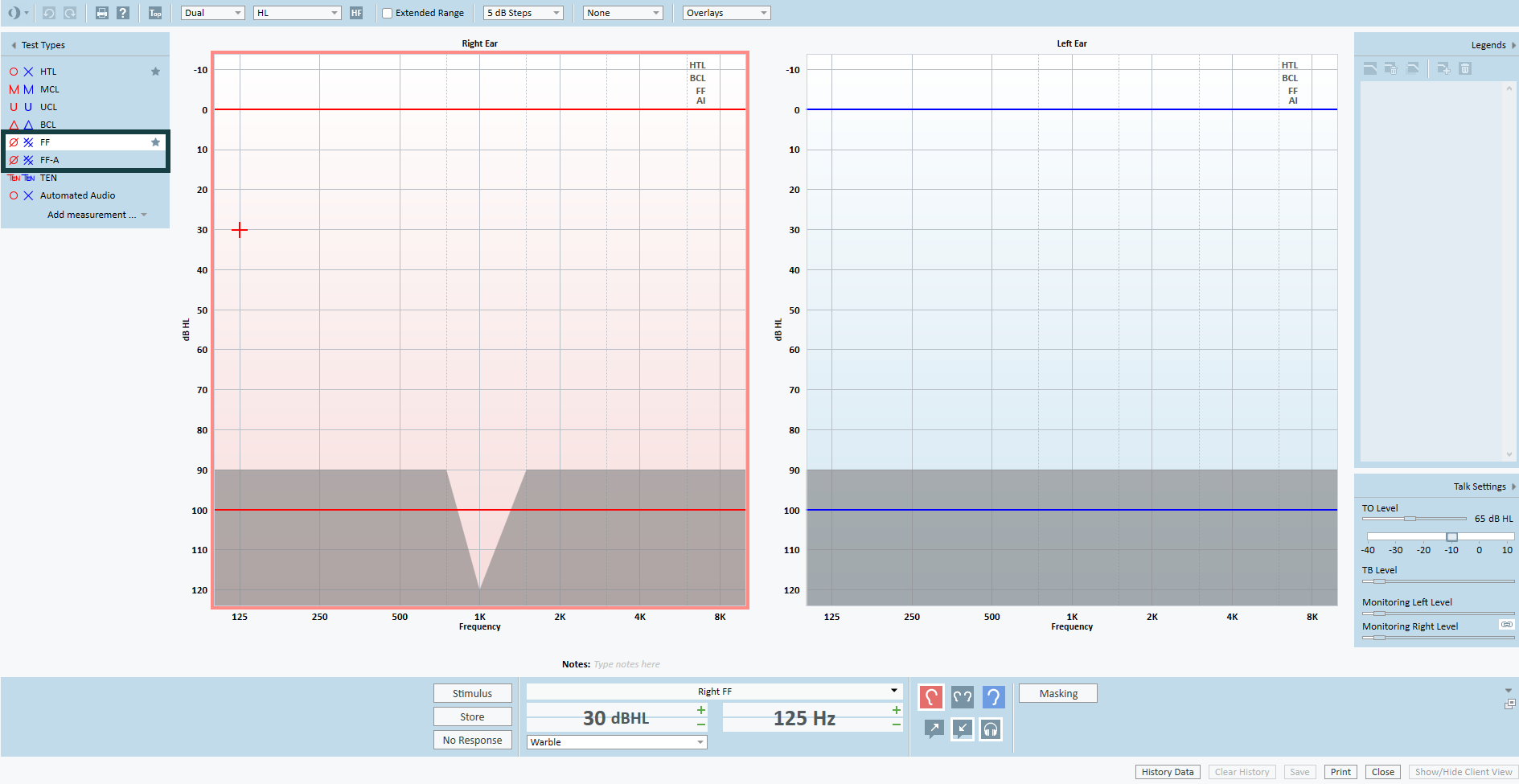Click first legend toolbar icon
This screenshot has height=784, width=1519.
(x=1370, y=68)
